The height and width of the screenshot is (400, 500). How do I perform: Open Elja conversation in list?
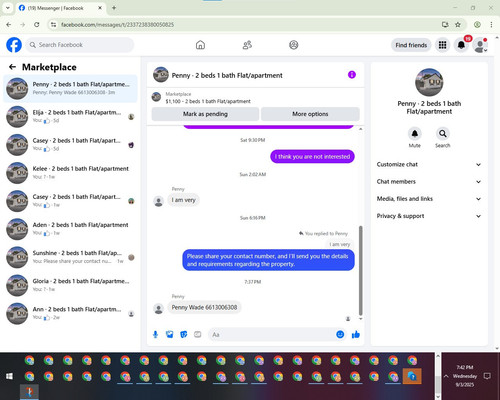pos(70,117)
